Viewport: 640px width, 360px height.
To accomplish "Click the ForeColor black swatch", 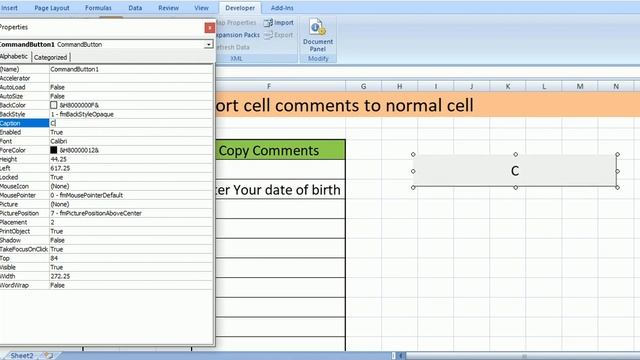I will [53, 150].
